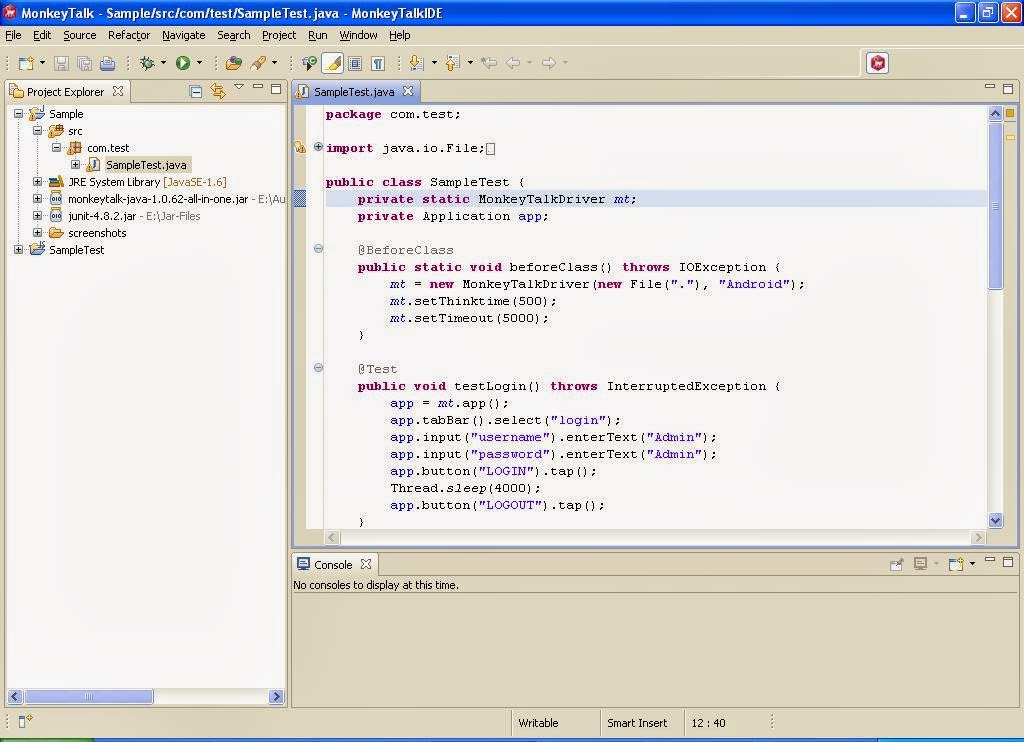Maximize the editor area

tap(1008, 88)
